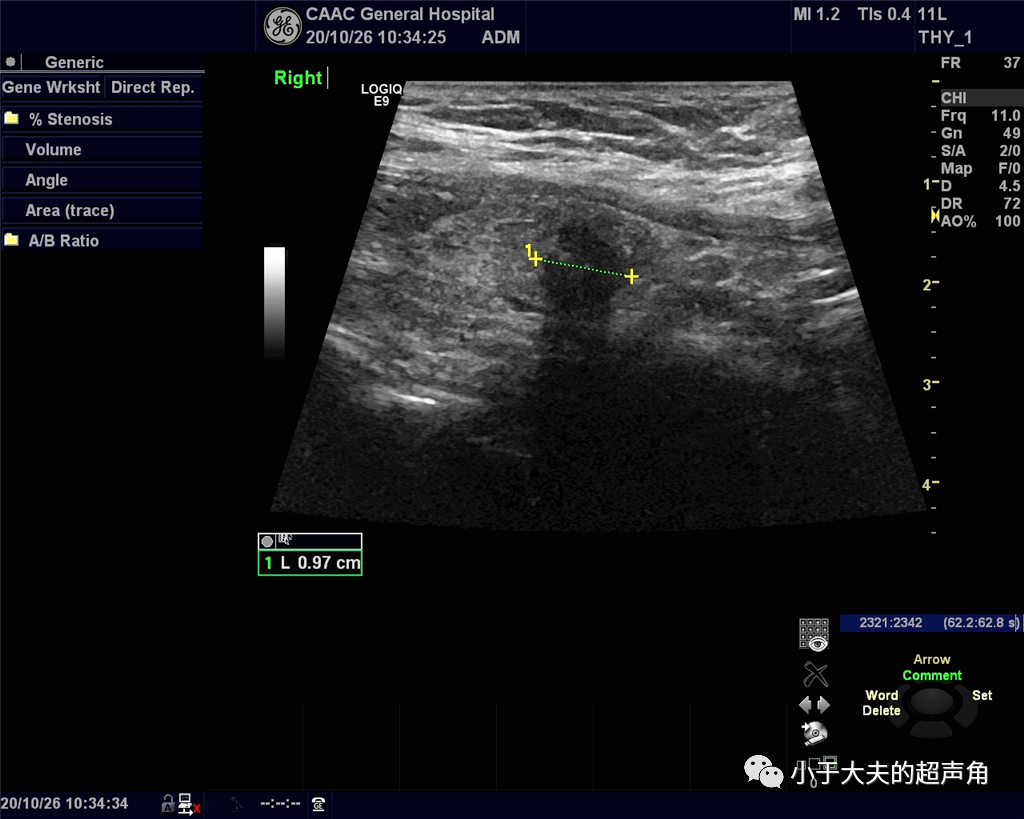Click the network disconnected status icon
1024x819 pixels.
point(188,803)
